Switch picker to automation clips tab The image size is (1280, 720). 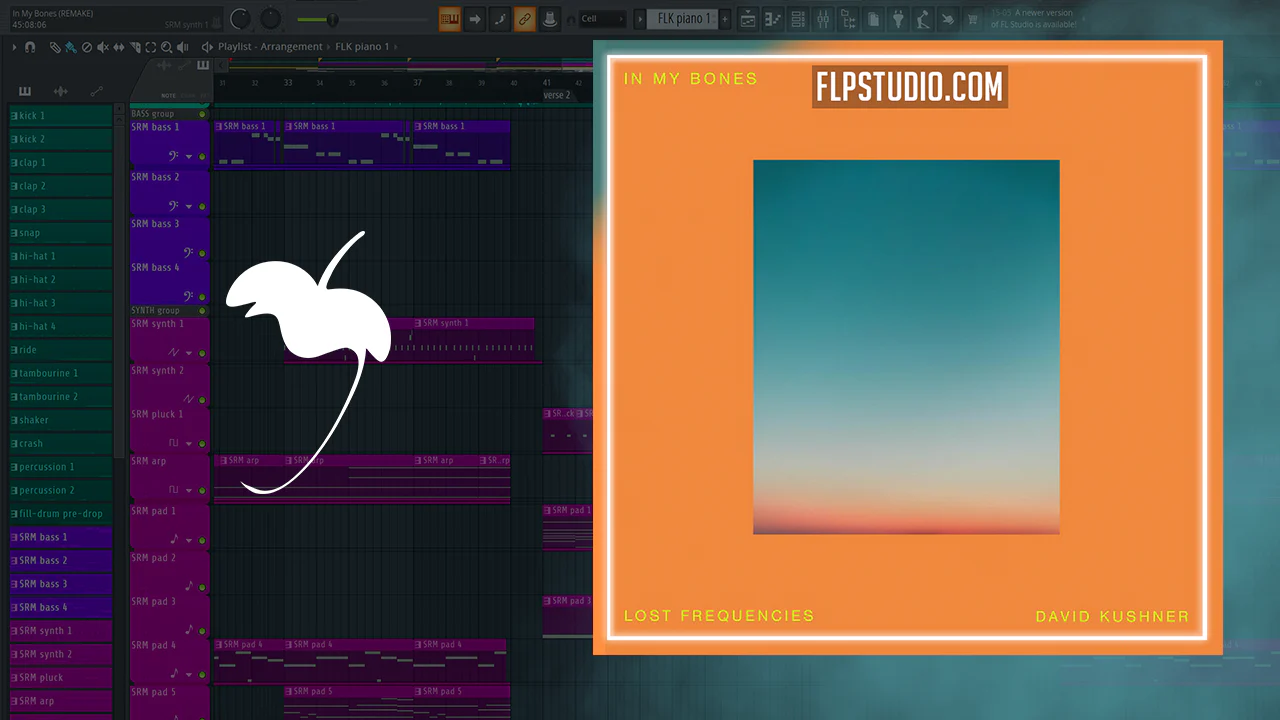tap(96, 91)
